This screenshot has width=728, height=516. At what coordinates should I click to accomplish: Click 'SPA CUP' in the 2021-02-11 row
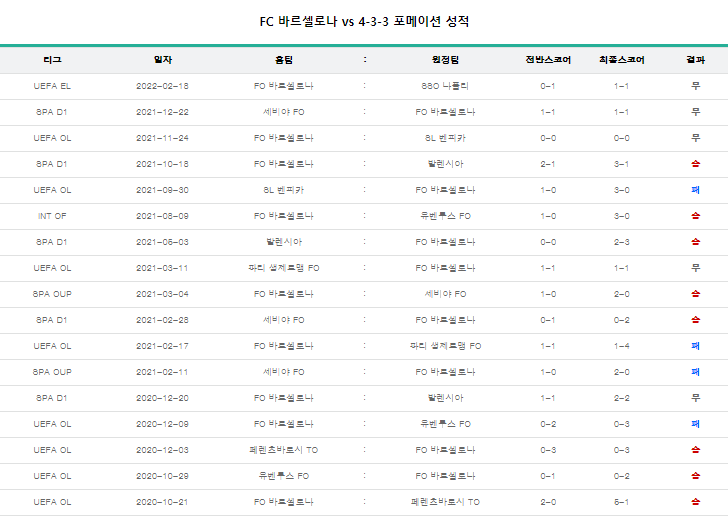point(52,372)
